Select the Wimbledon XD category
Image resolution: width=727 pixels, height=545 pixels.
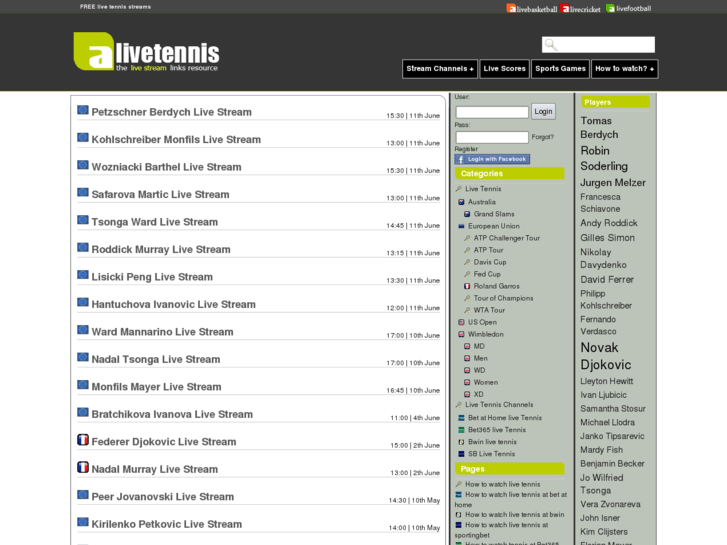(478, 395)
